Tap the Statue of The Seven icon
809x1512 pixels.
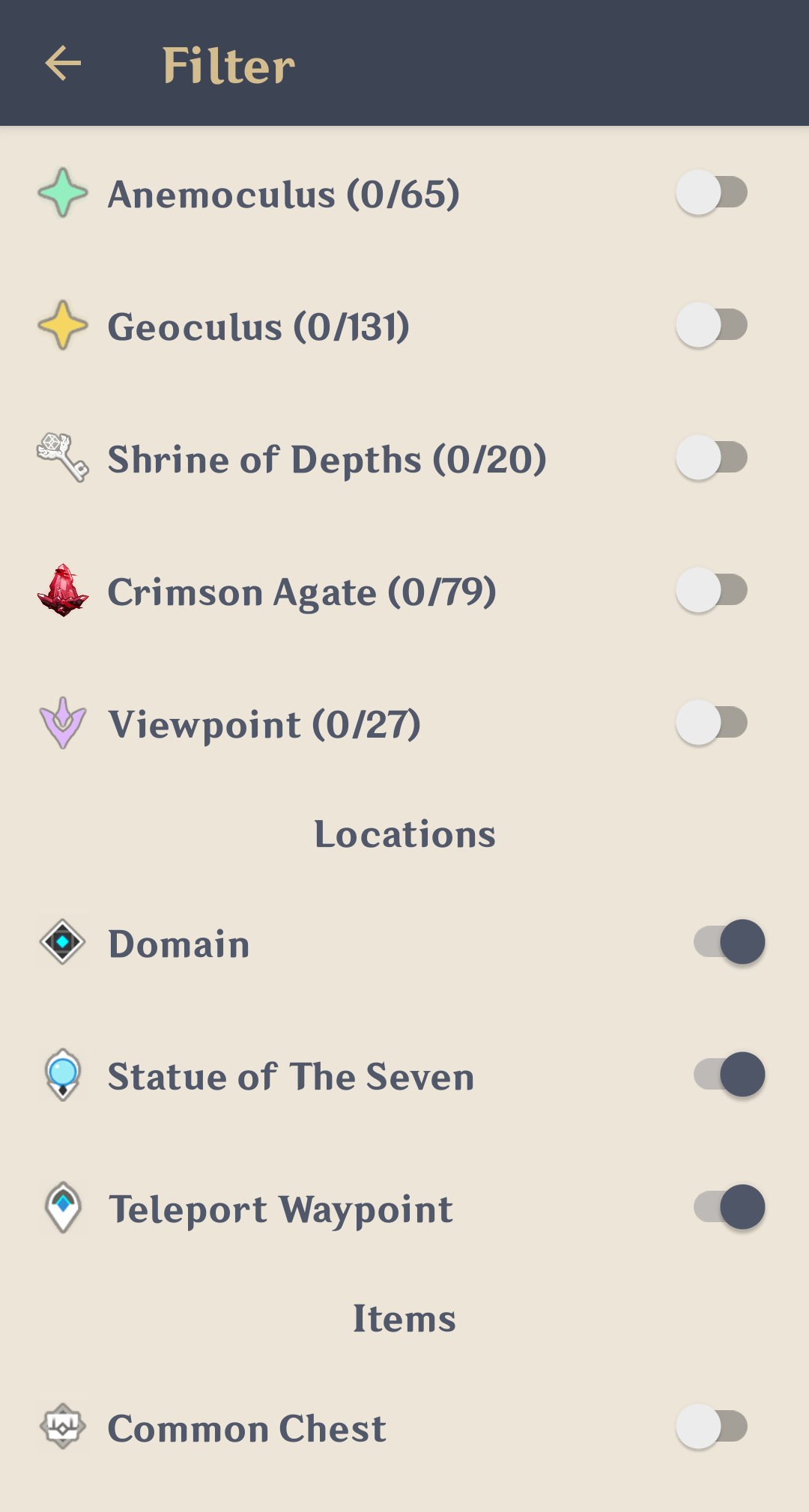click(x=63, y=1075)
